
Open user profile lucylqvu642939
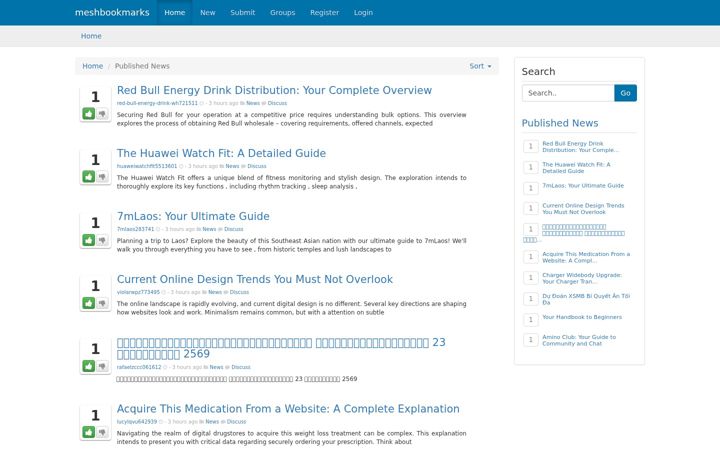point(136,422)
